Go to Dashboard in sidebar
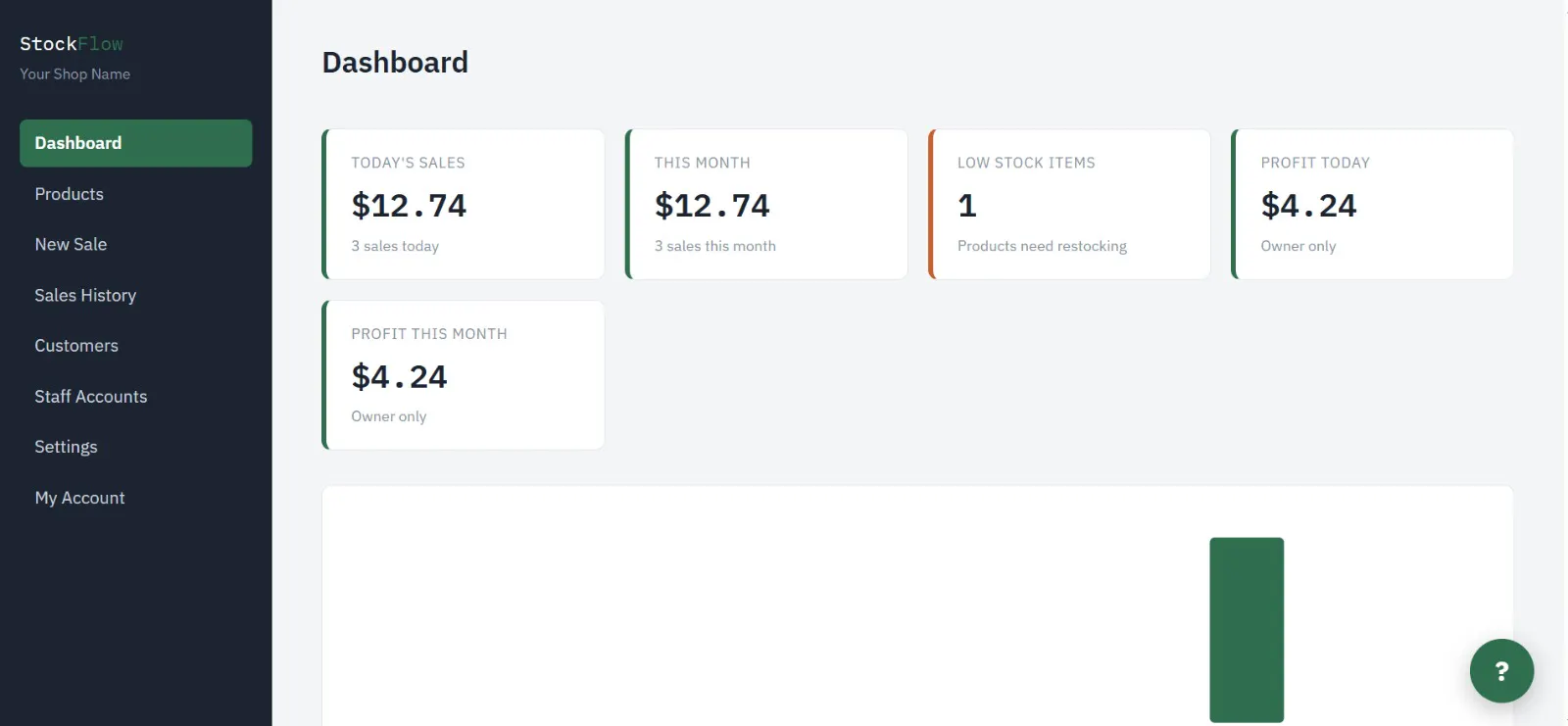 (136, 143)
